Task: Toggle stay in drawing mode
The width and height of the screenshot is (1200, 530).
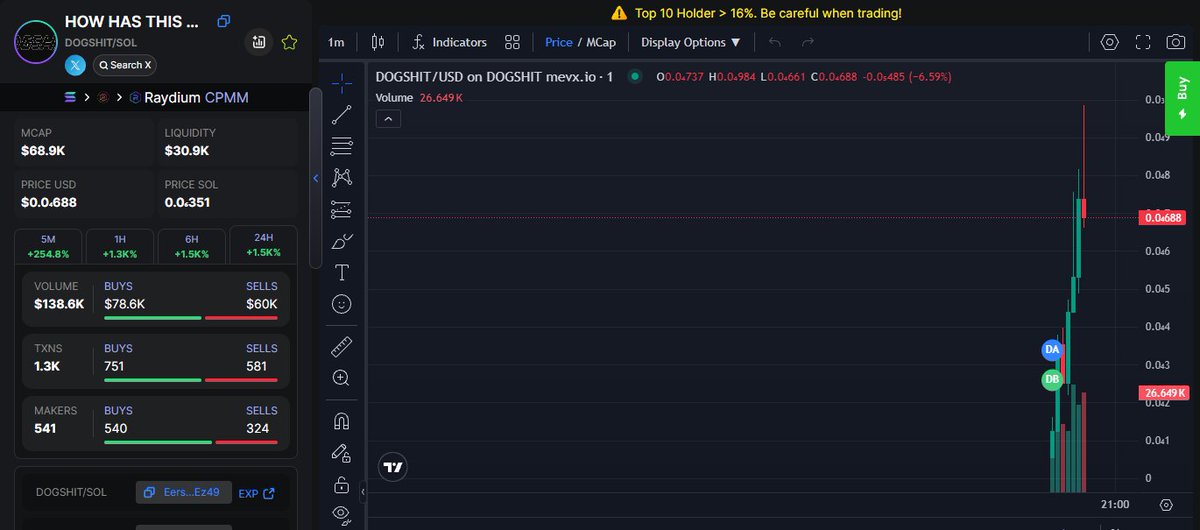Action: pos(341,453)
